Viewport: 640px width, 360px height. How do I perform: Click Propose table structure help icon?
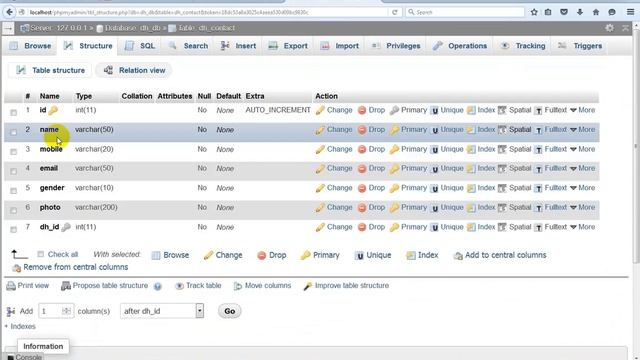point(158,287)
